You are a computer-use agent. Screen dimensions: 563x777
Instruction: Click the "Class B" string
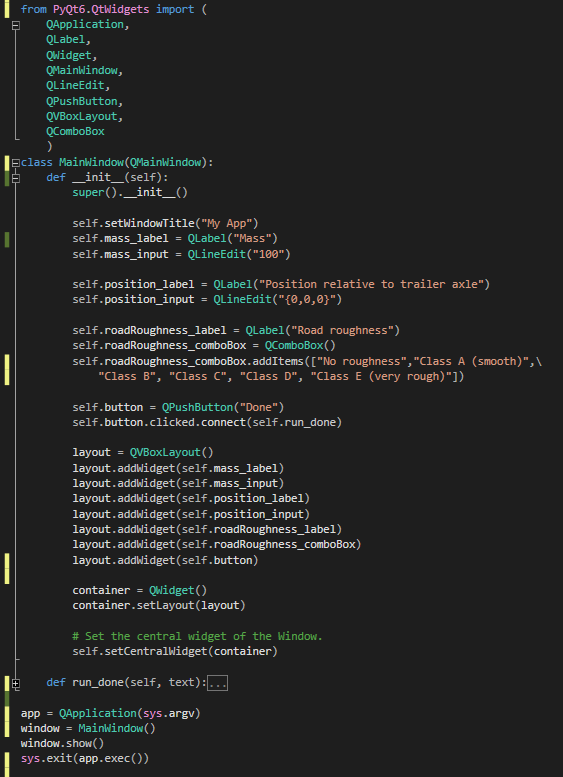click(x=127, y=377)
